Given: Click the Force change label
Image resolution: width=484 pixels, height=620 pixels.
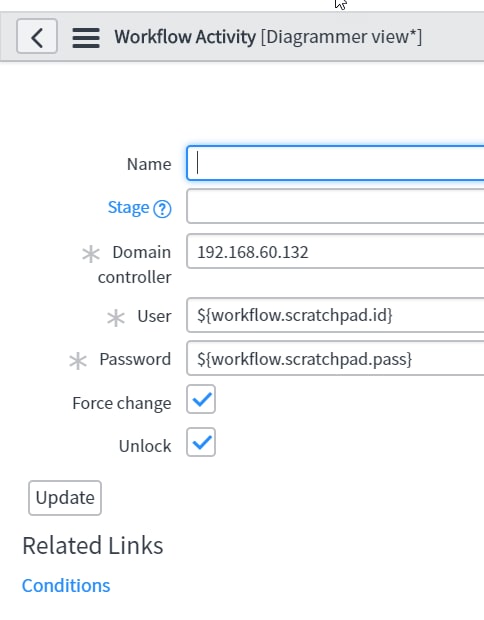Looking at the screenshot, I should (x=122, y=403).
